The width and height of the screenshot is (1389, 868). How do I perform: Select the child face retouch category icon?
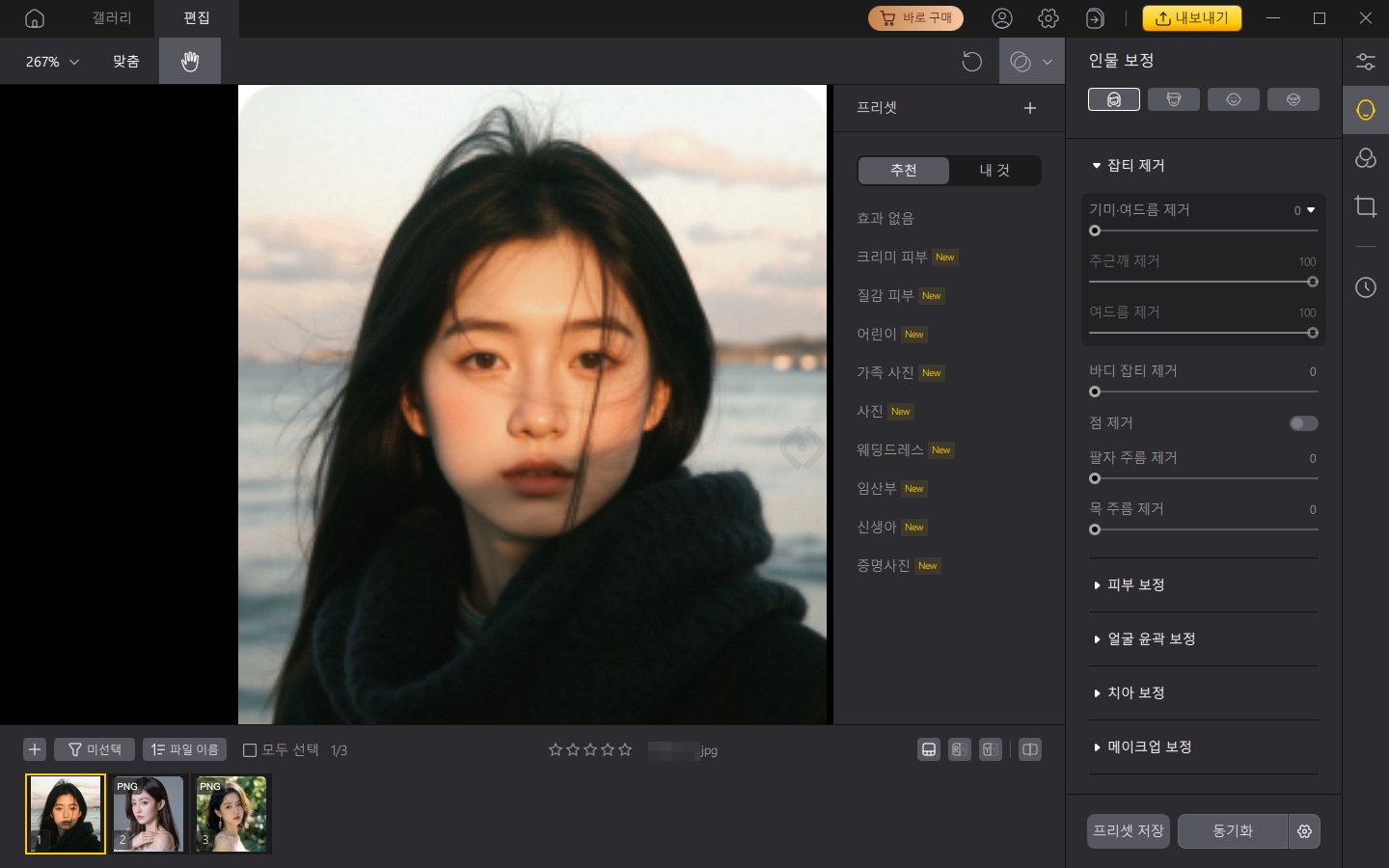click(1234, 99)
